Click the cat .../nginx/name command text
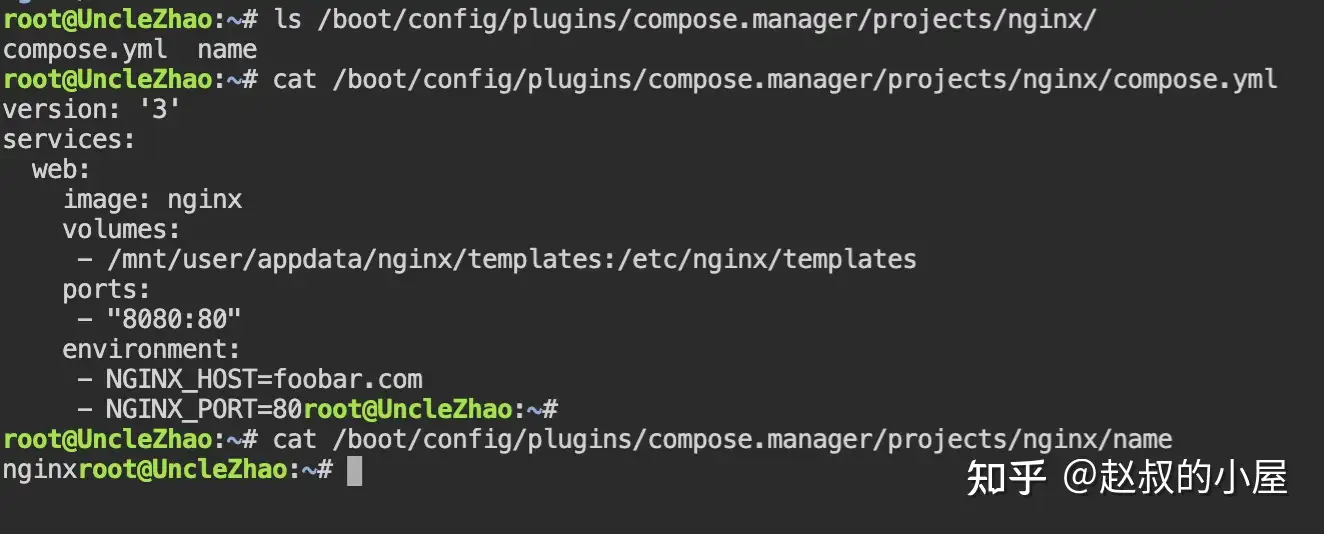The height and width of the screenshot is (534, 1324). point(722,439)
